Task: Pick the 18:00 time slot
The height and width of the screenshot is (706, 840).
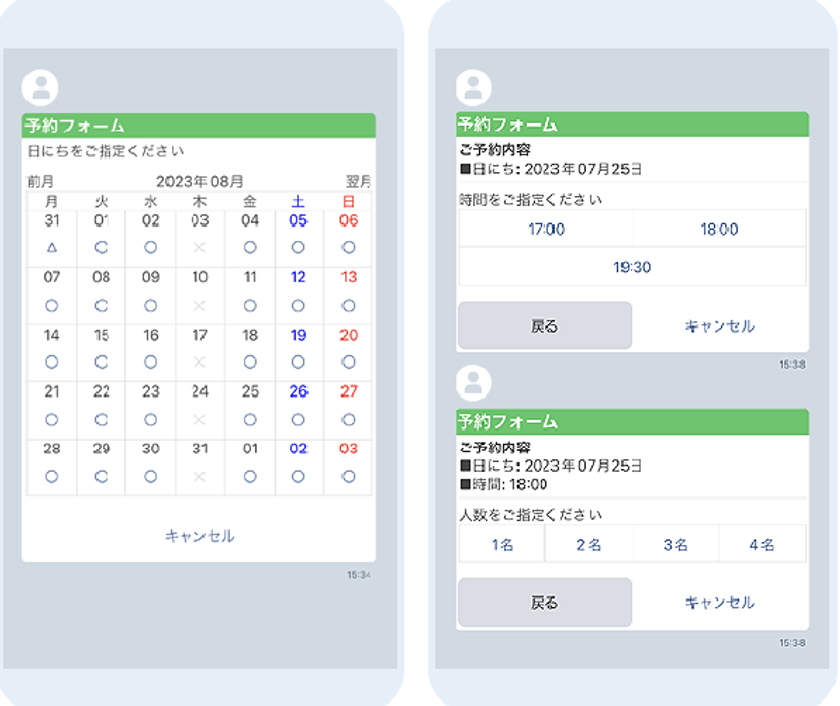Action: 719,229
